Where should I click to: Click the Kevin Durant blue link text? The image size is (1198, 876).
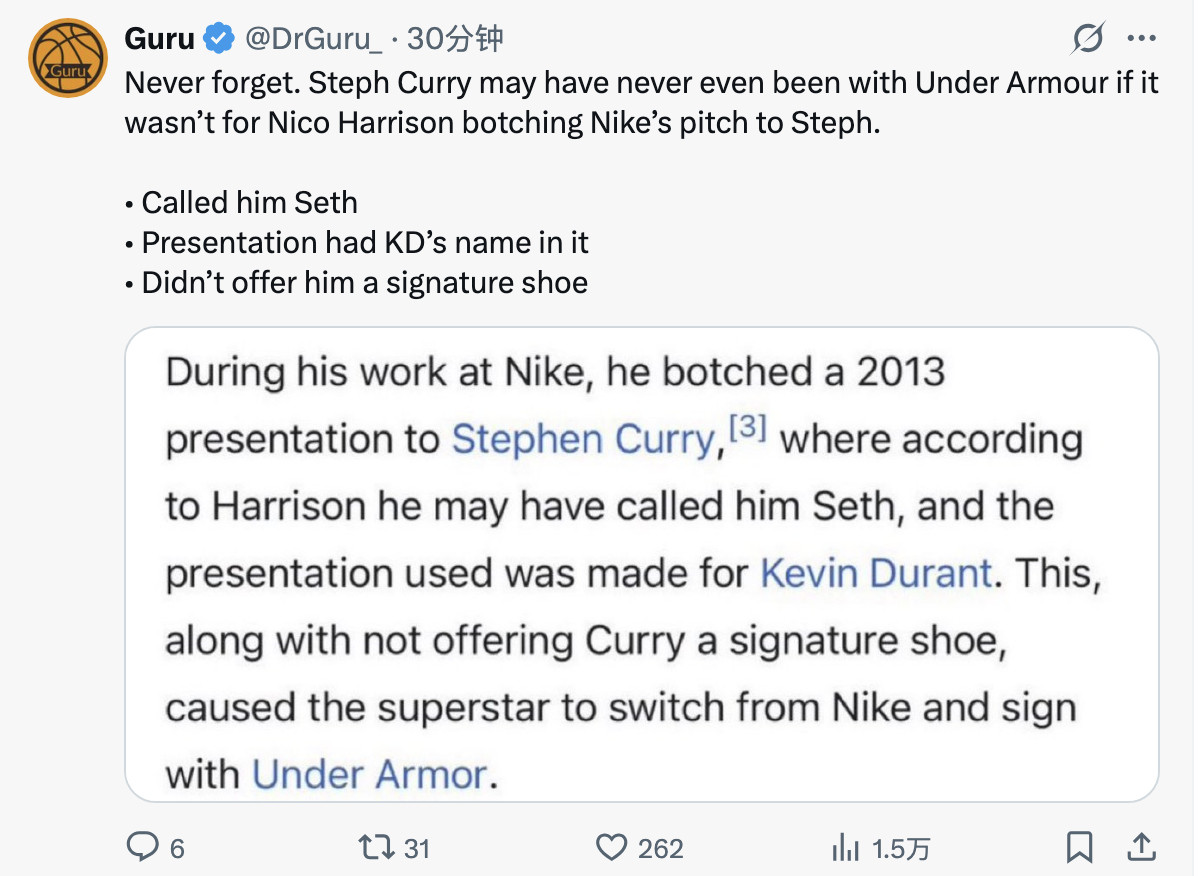pos(876,573)
